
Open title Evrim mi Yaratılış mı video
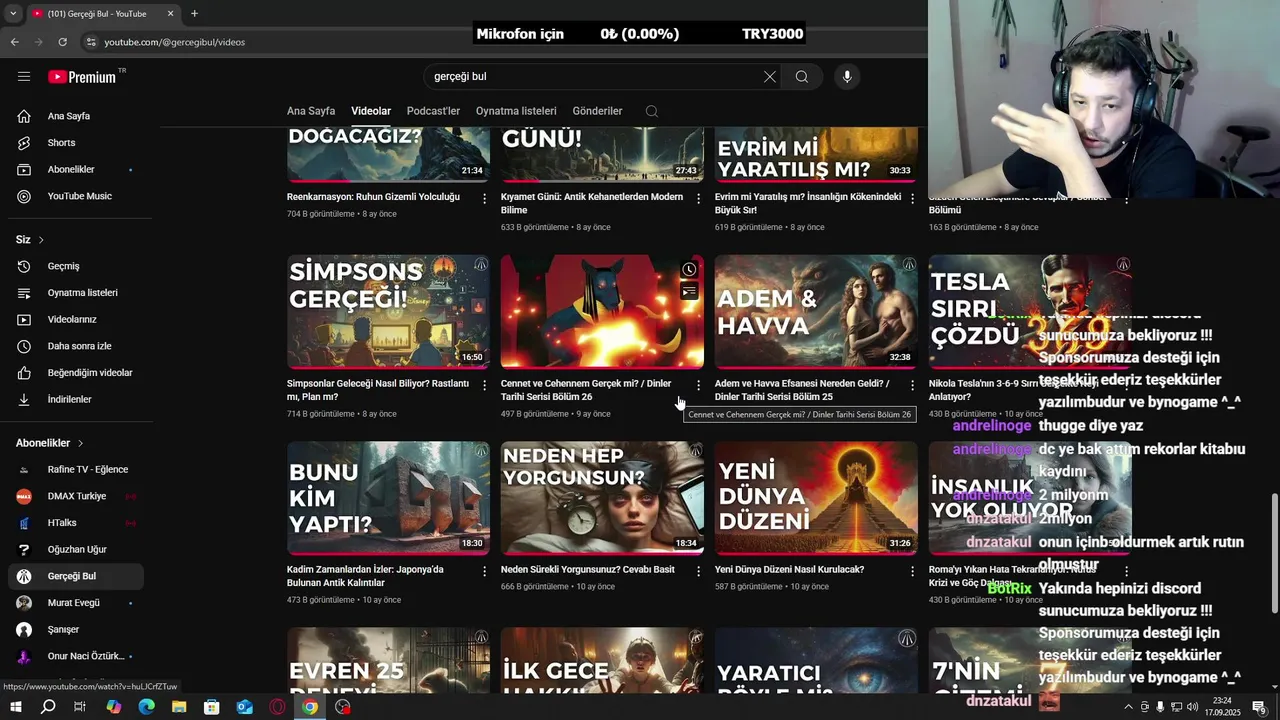(808, 203)
